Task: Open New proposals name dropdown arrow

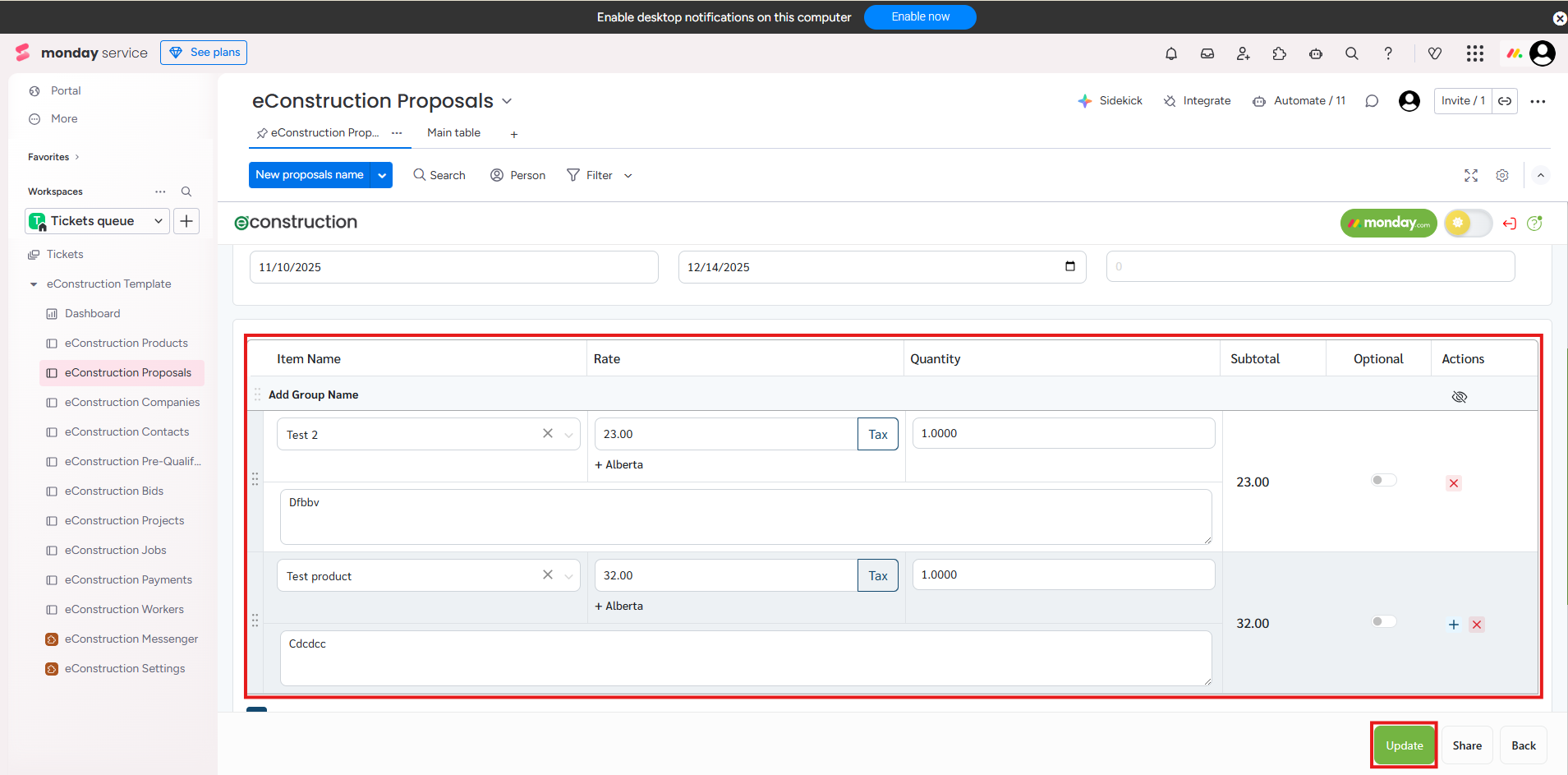Action: pyautogui.click(x=382, y=175)
